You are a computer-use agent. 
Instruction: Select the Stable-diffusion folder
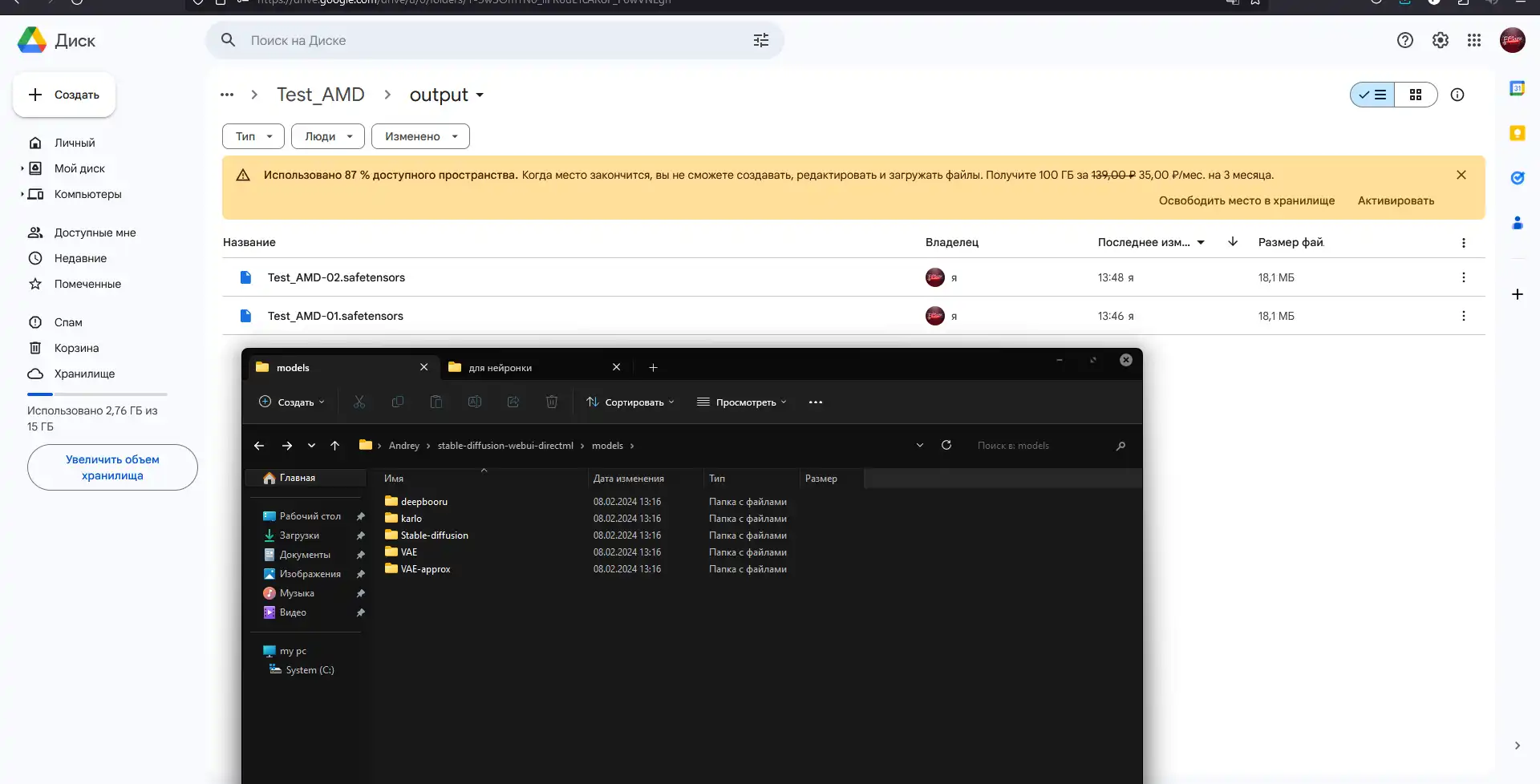(x=433, y=535)
